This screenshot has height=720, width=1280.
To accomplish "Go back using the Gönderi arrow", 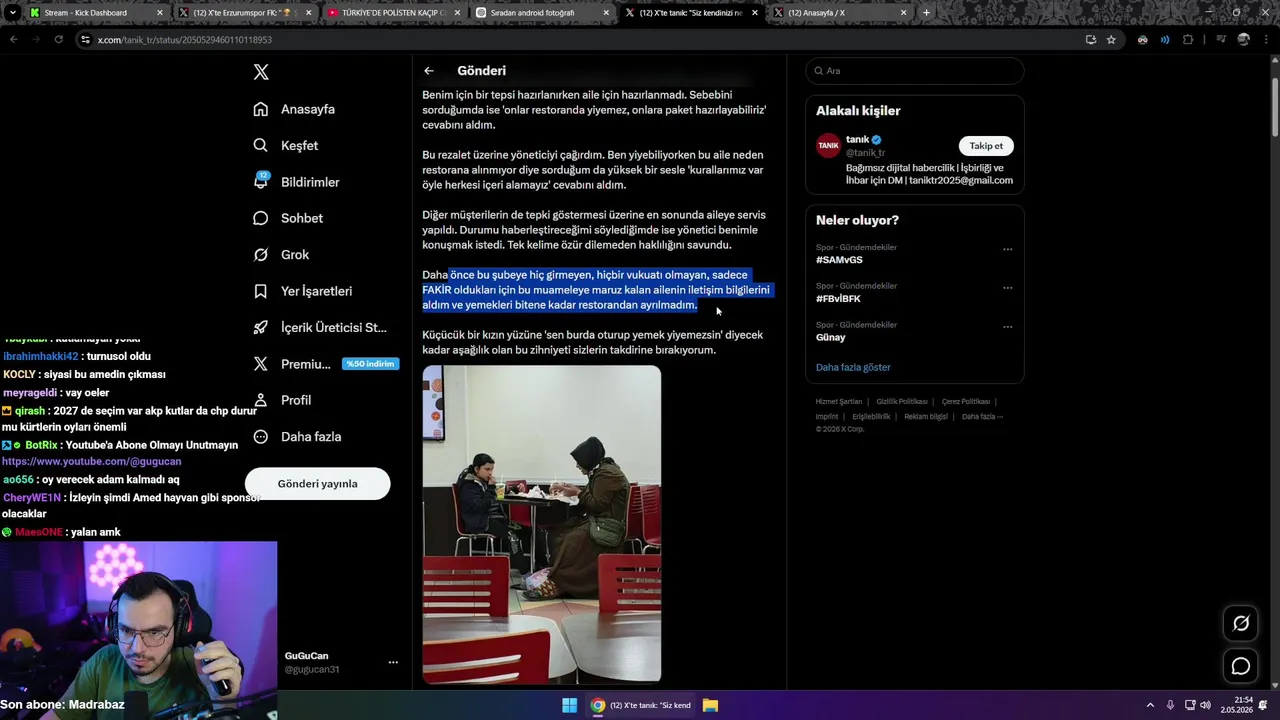I will click(428, 71).
